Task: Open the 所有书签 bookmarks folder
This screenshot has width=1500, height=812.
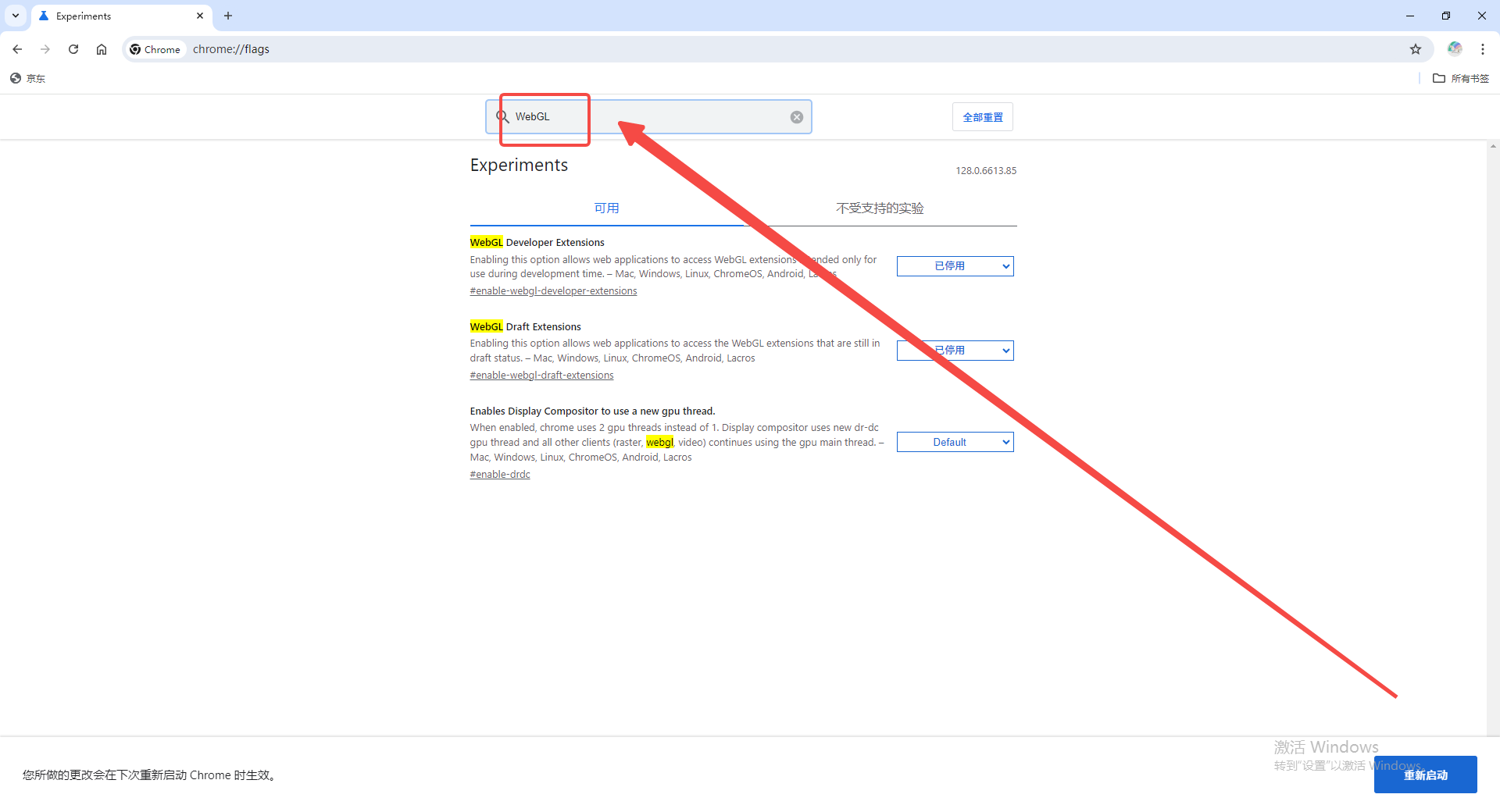Action: point(1461,78)
